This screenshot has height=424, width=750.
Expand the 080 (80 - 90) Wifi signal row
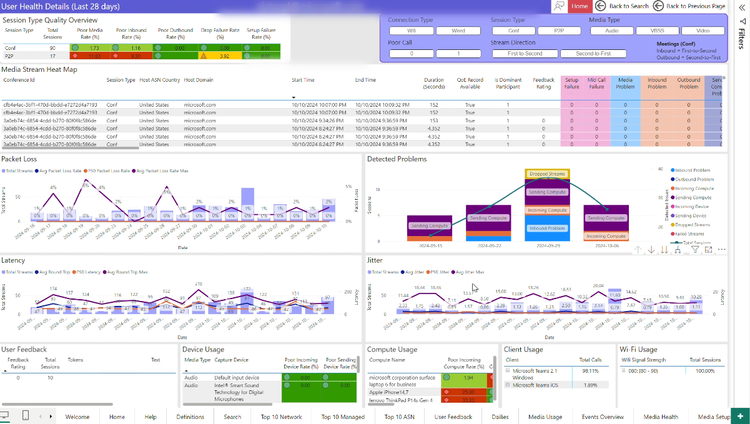click(623, 369)
